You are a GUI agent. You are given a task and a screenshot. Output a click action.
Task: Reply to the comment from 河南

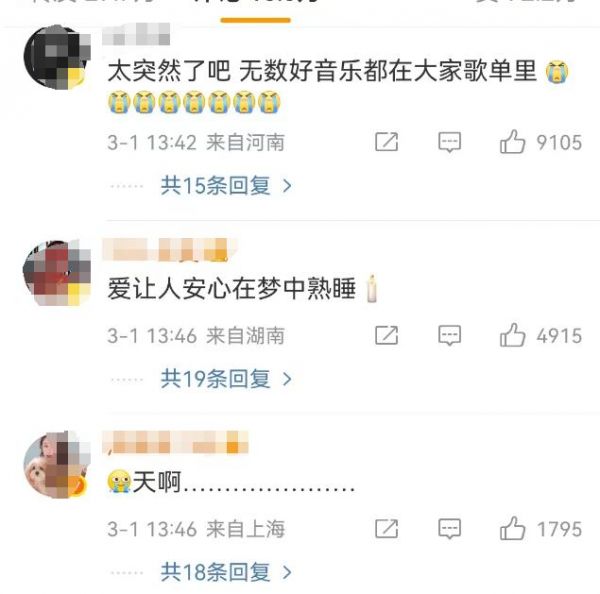[x=449, y=142]
